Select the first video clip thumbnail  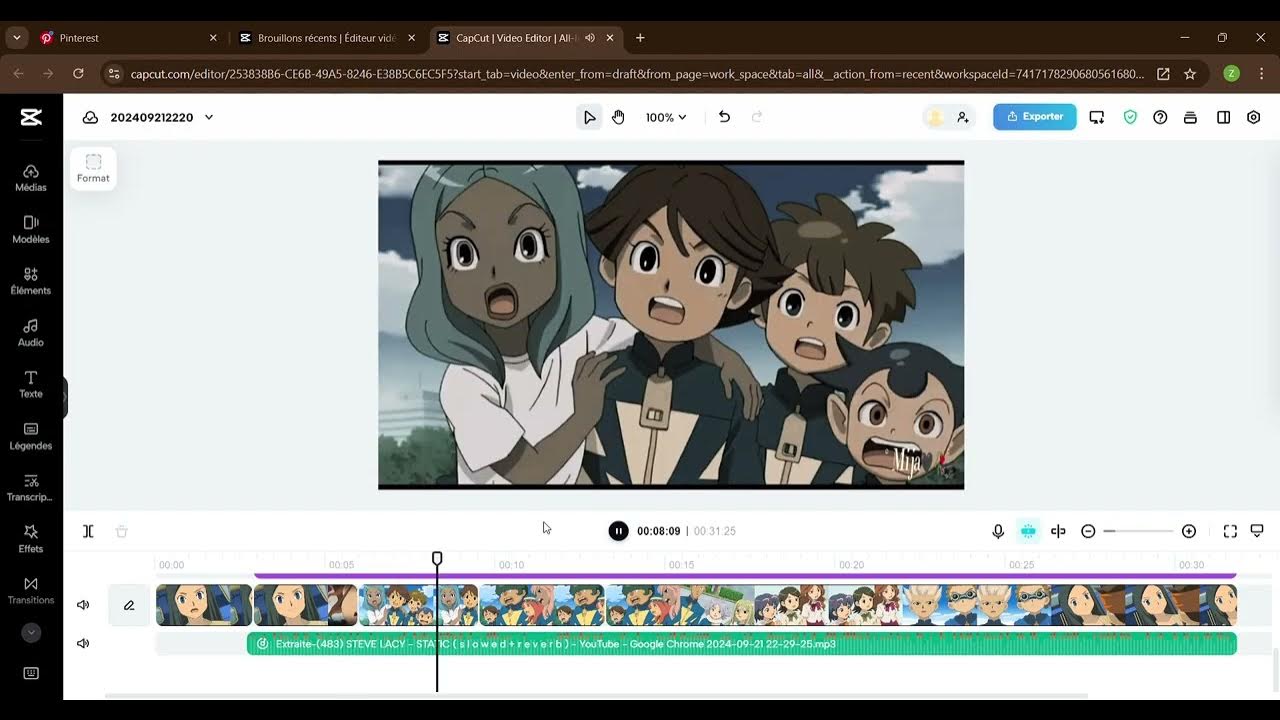click(204, 605)
